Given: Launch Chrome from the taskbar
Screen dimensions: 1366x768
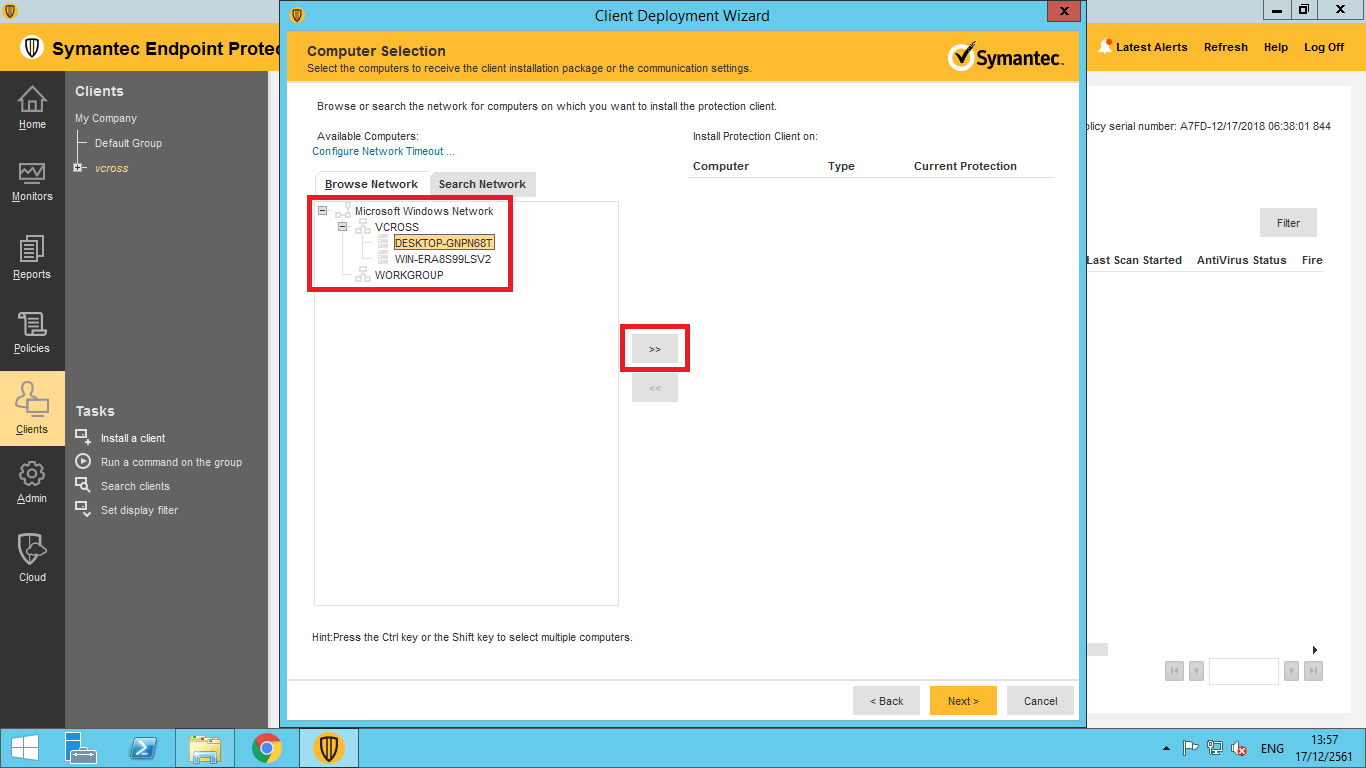Looking at the screenshot, I should point(266,748).
